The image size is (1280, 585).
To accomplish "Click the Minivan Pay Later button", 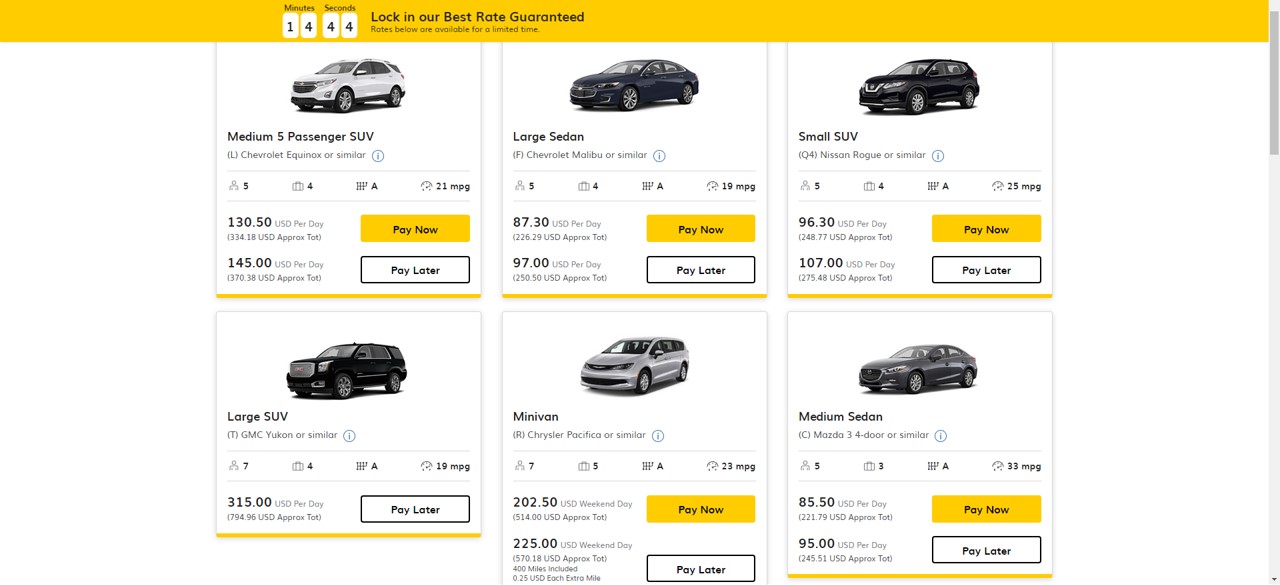I will pos(700,569).
